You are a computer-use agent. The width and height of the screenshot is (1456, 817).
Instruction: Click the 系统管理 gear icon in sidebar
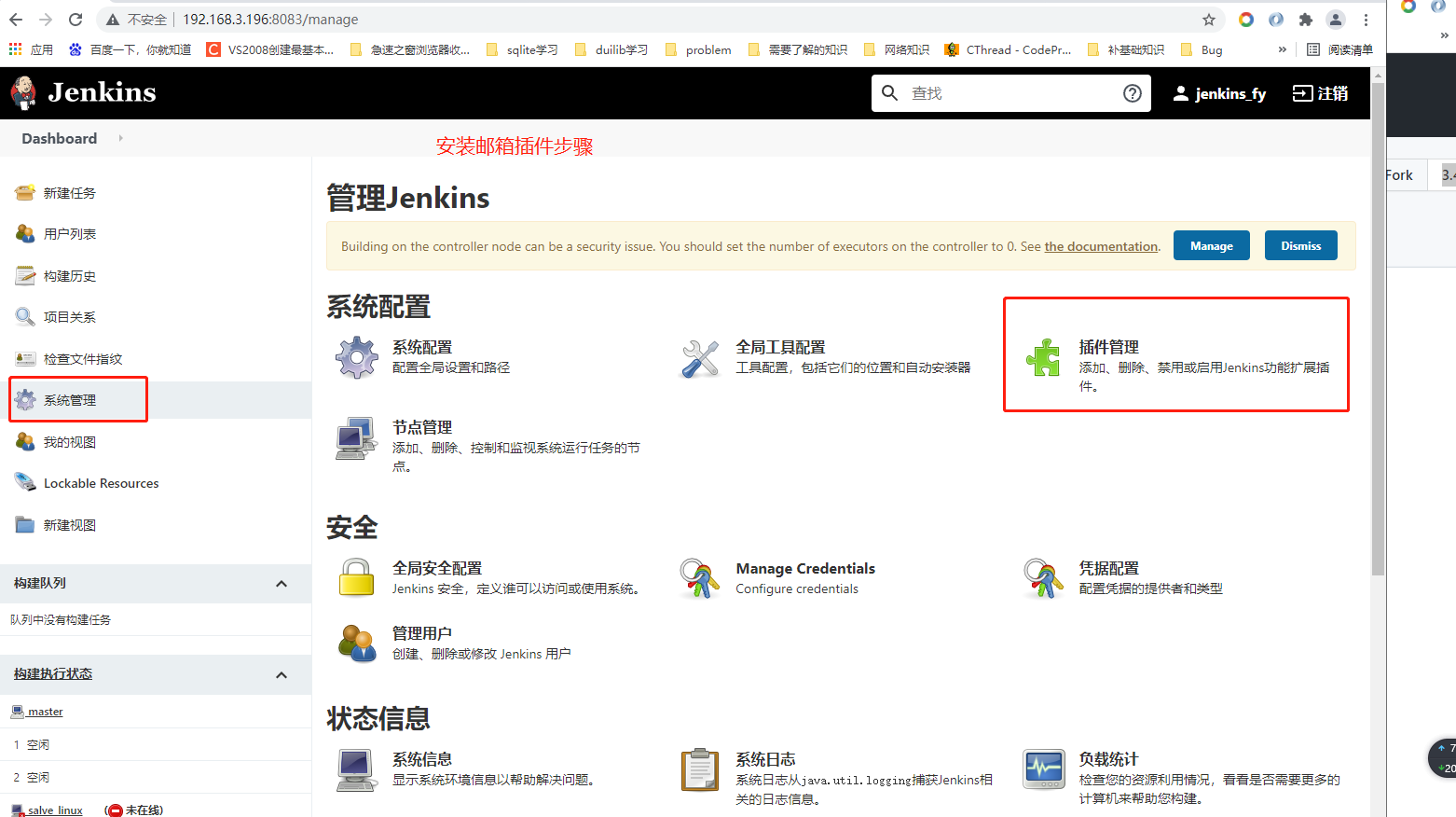(x=25, y=400)
